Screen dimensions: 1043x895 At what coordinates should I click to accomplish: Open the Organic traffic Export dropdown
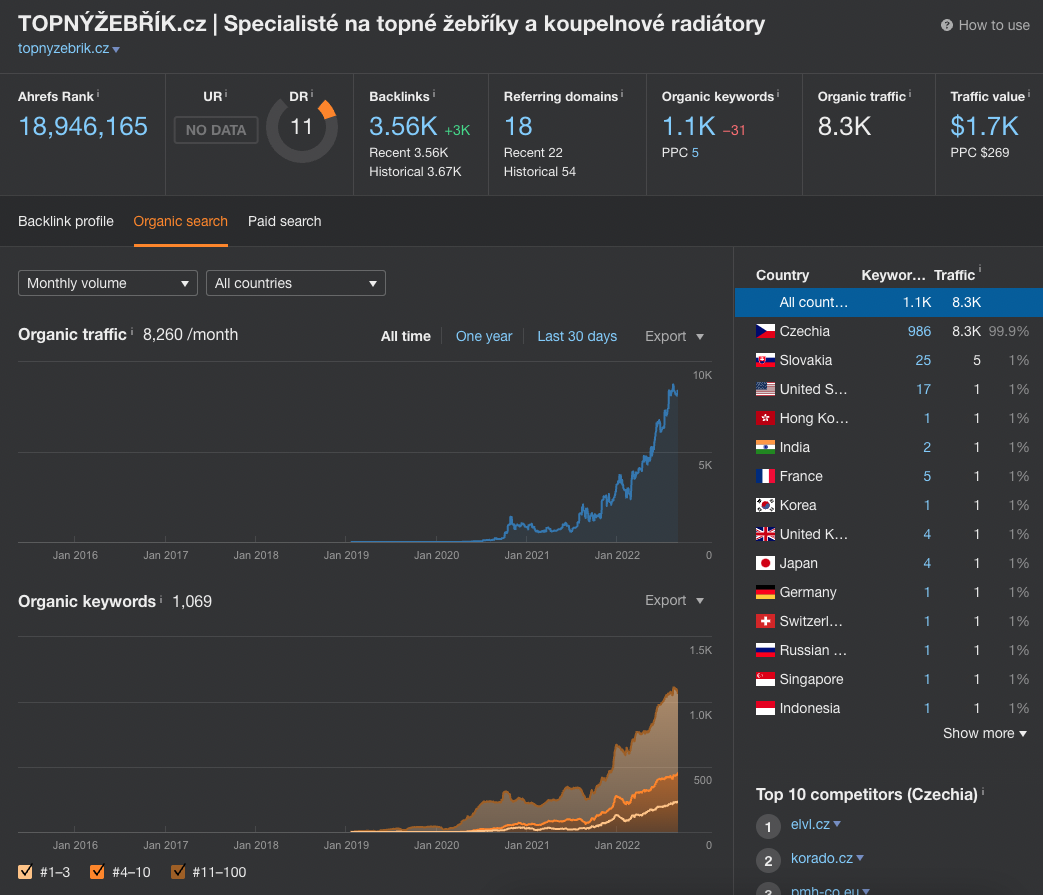click(x=674, y=336)
